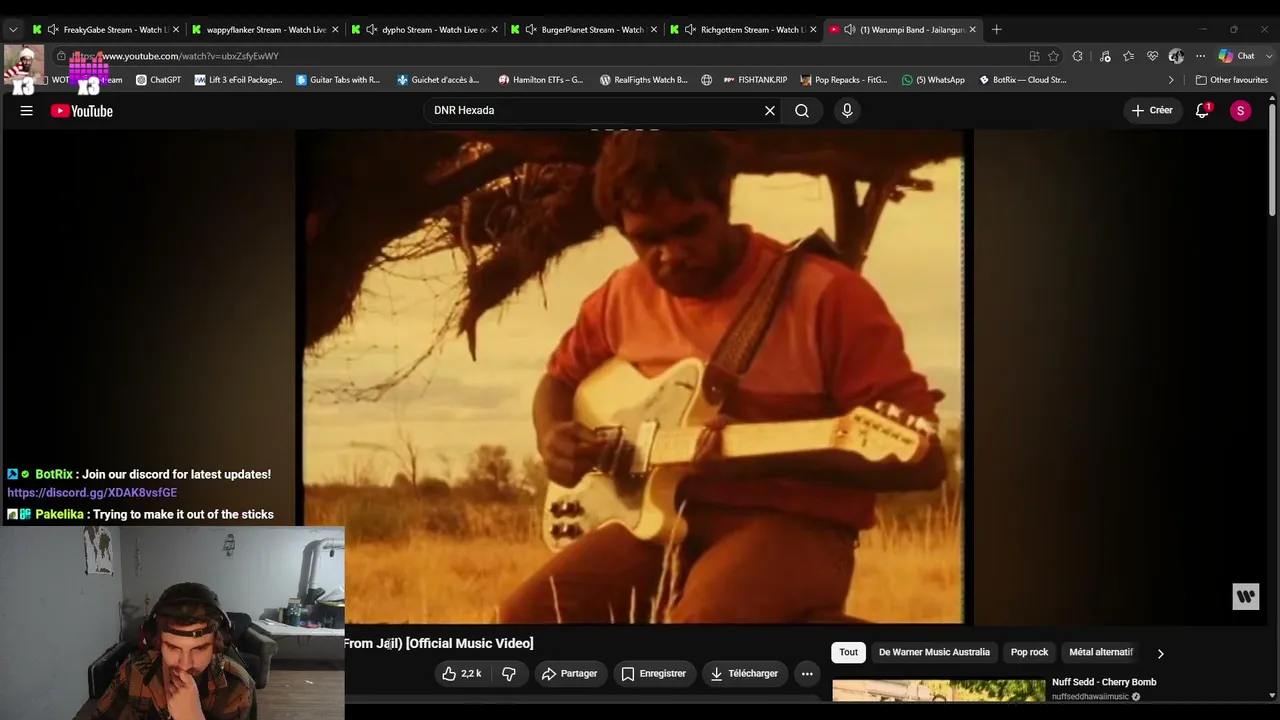The height and width of the screenshot is (720, 1280).
Task: Click the Warner Music watermark on the video
Action: tap(1245, 597)
